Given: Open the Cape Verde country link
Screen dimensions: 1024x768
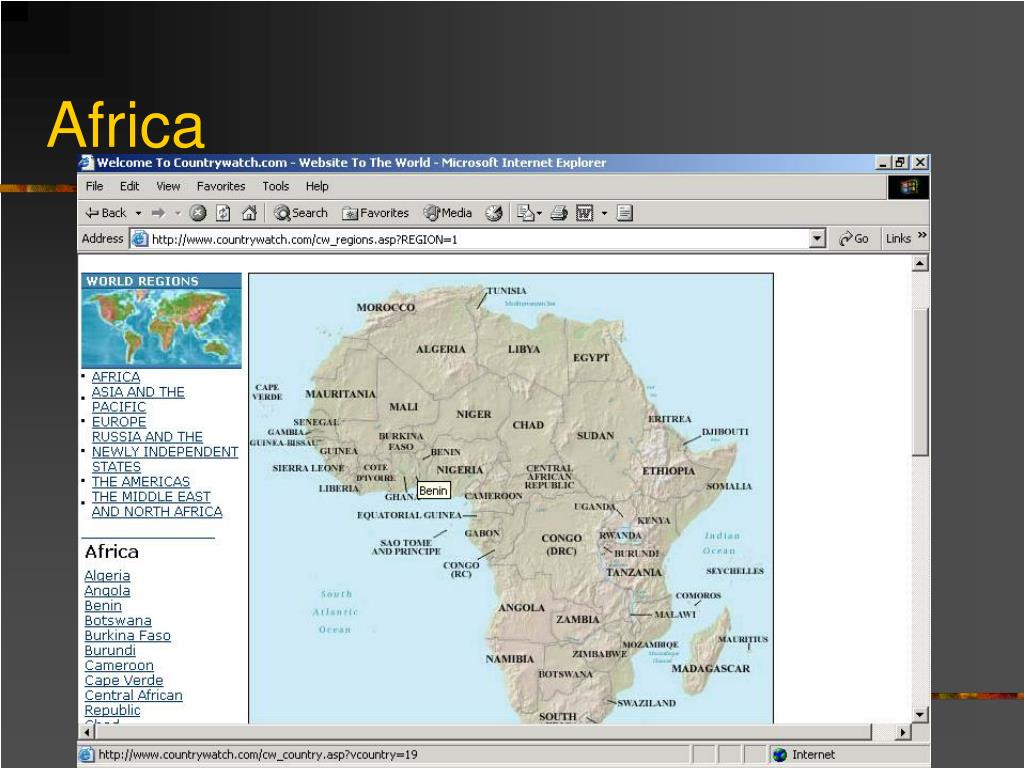Looking at the screenshot, I should point(123,680).
